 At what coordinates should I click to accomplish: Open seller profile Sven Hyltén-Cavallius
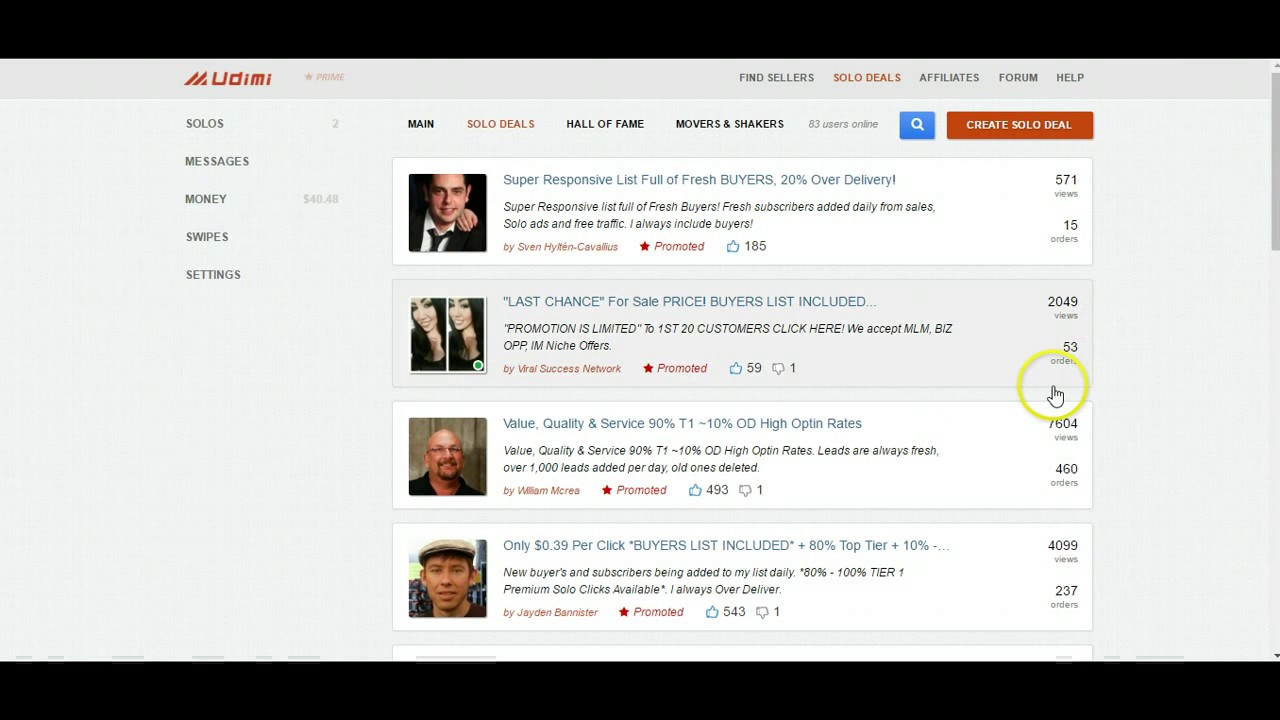point(567,247)
